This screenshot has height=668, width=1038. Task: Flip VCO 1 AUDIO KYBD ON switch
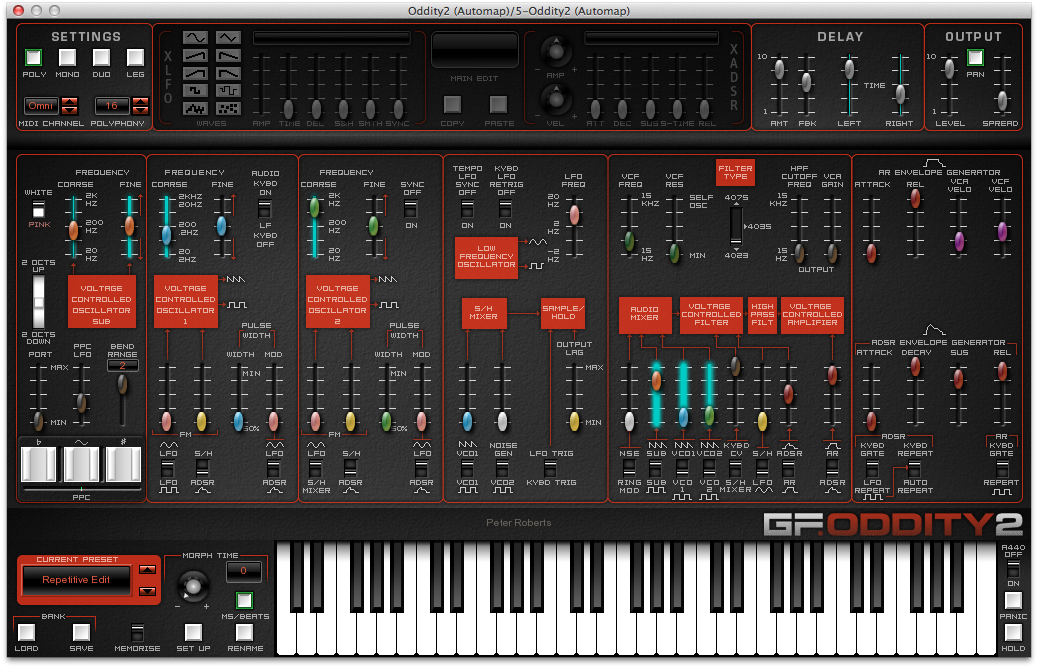tap(265, 209)
